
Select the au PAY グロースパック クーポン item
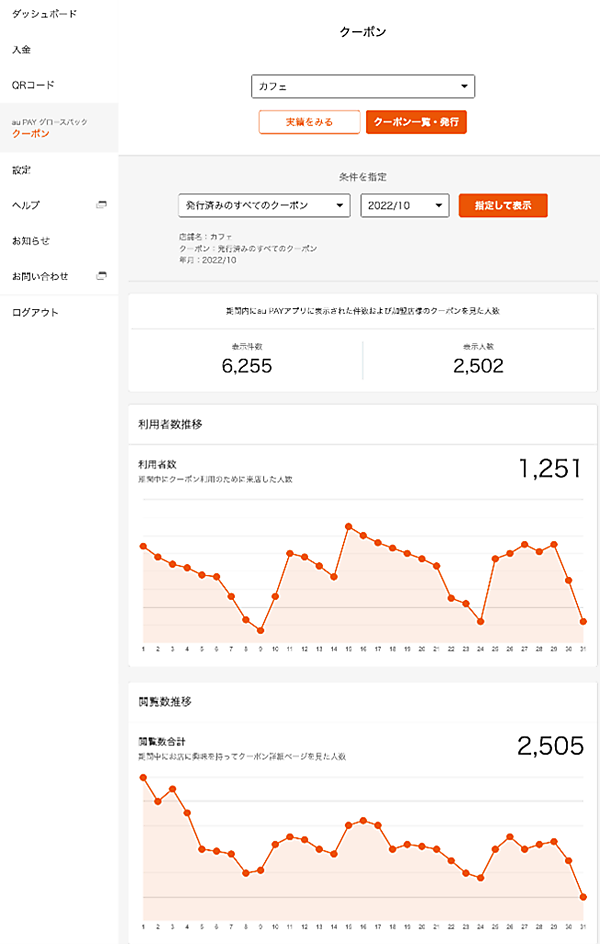[x=59, y=128]
